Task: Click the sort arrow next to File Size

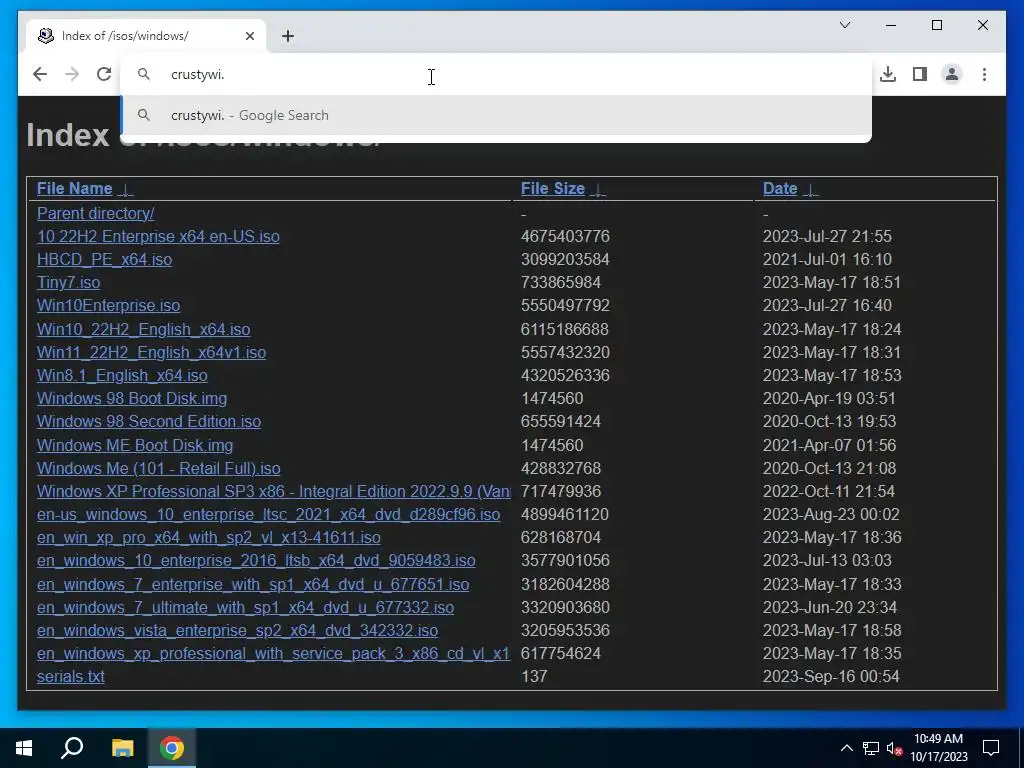Action: point(597,189)
